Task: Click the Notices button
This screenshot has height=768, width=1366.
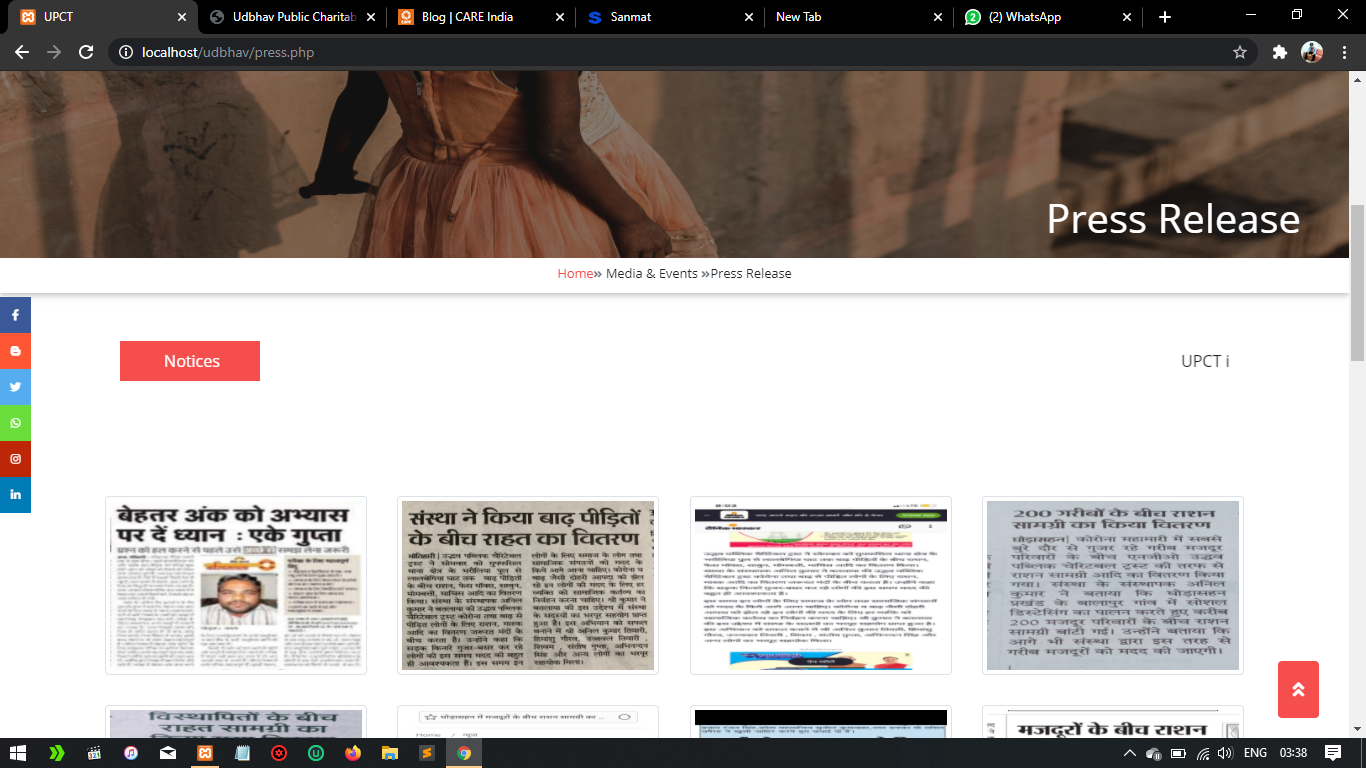Action: pos(190,361)
